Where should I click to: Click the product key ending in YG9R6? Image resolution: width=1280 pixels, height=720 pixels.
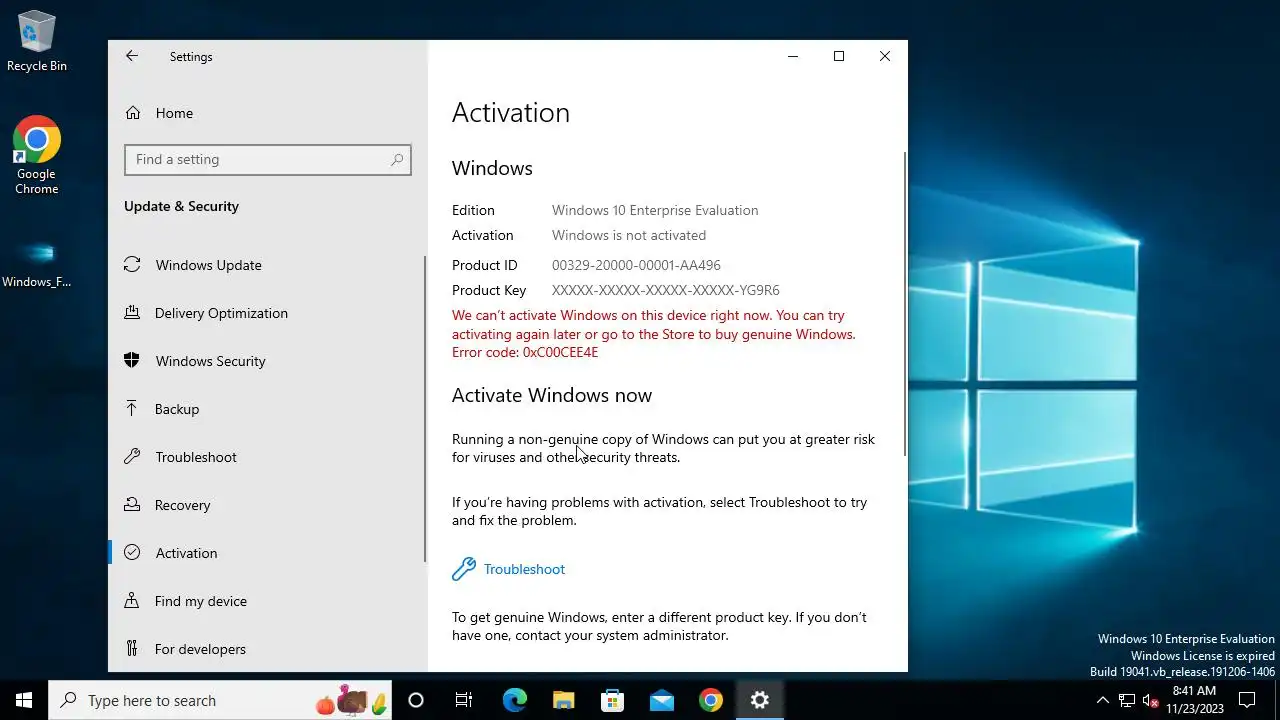coord(666,290)
